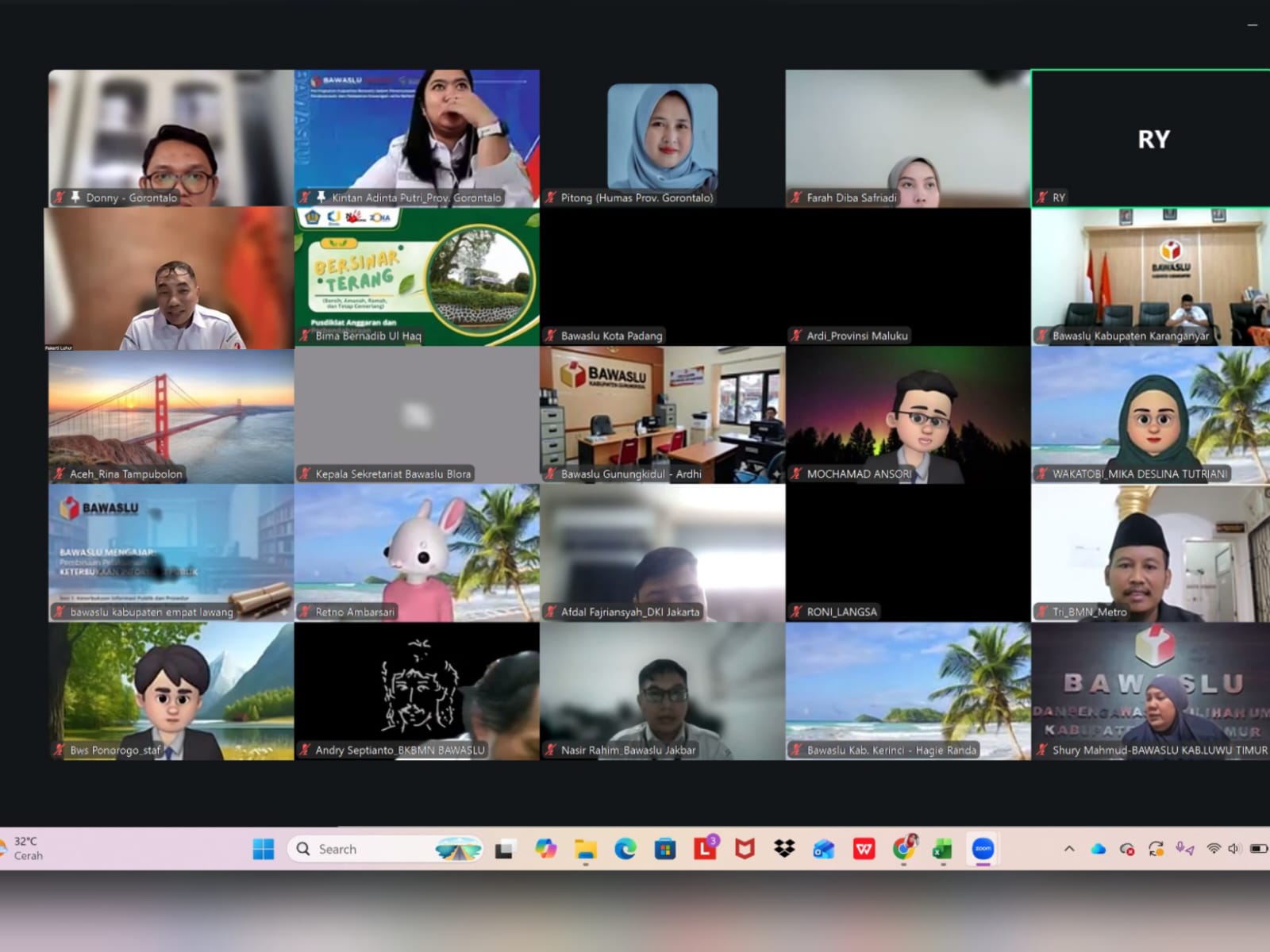Open the Zoom app in the taskbar

(x=983, y=849)
